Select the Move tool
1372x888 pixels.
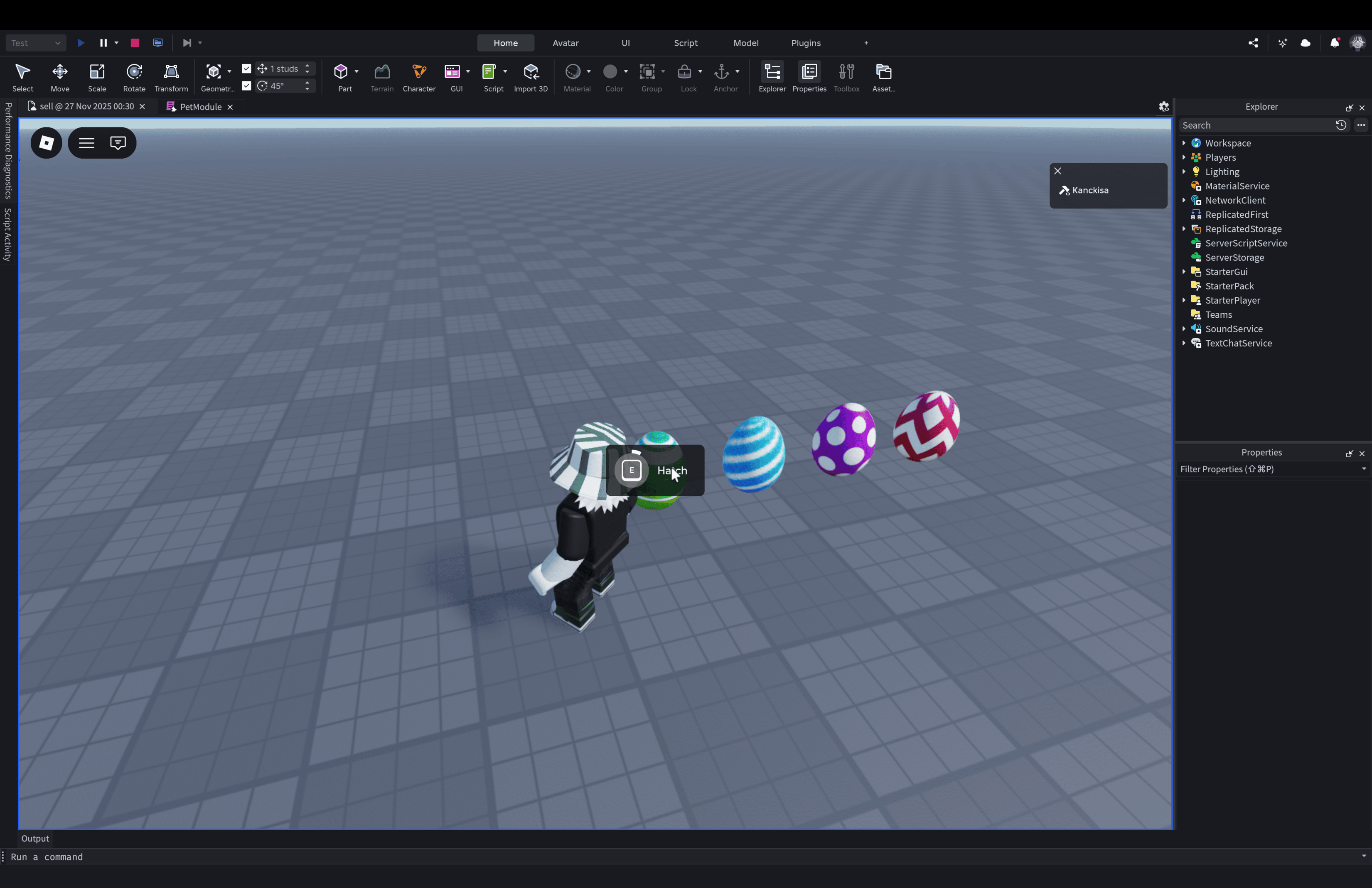point(59,77)
